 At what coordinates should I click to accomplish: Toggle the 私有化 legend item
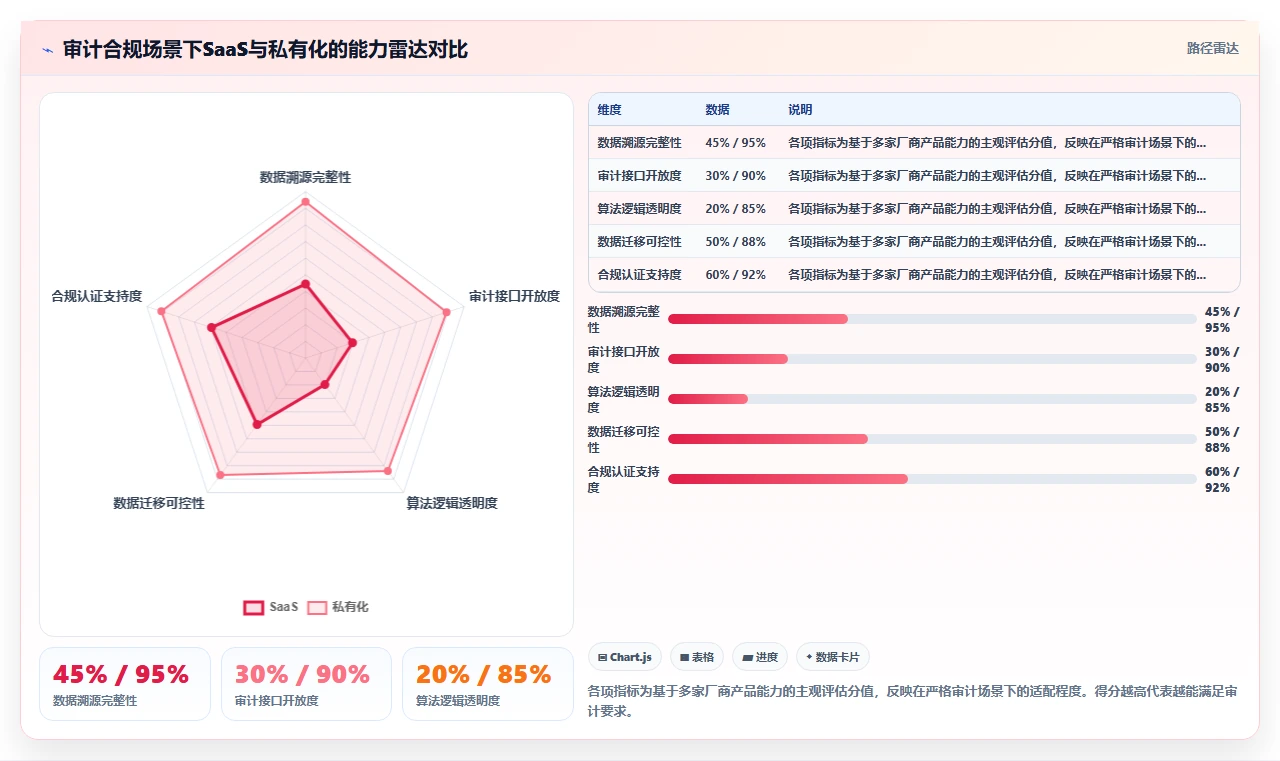click(x=338, y=607)
